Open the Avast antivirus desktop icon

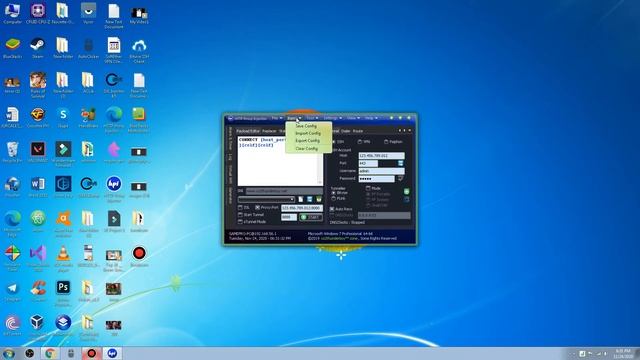point(63,223)
